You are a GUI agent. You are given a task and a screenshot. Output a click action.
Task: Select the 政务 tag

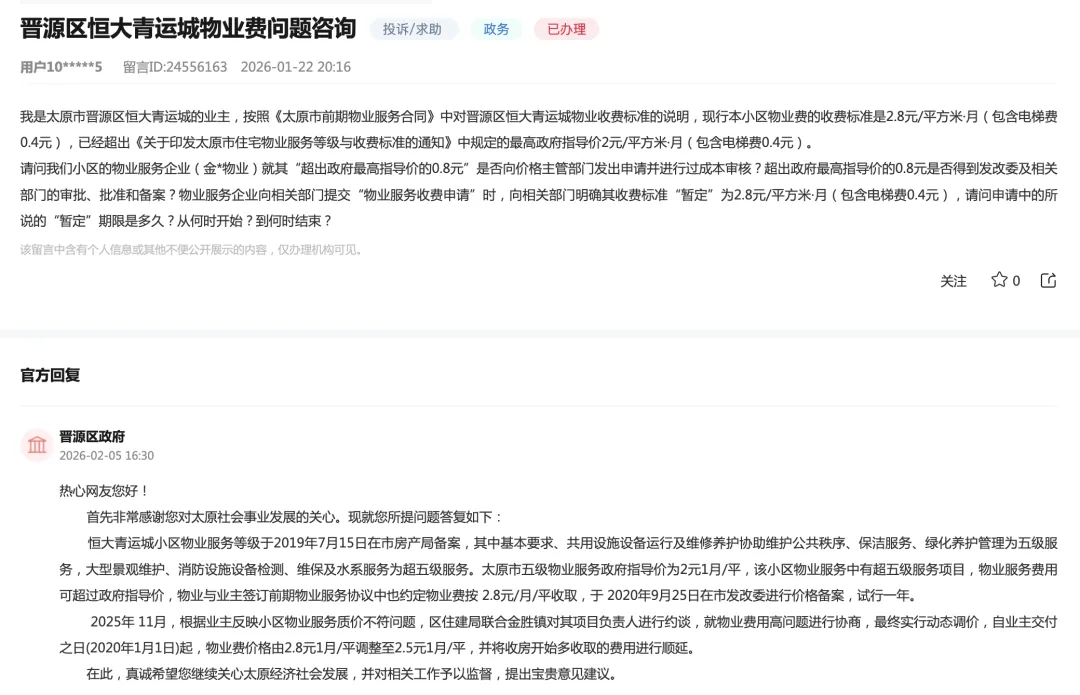496,29
